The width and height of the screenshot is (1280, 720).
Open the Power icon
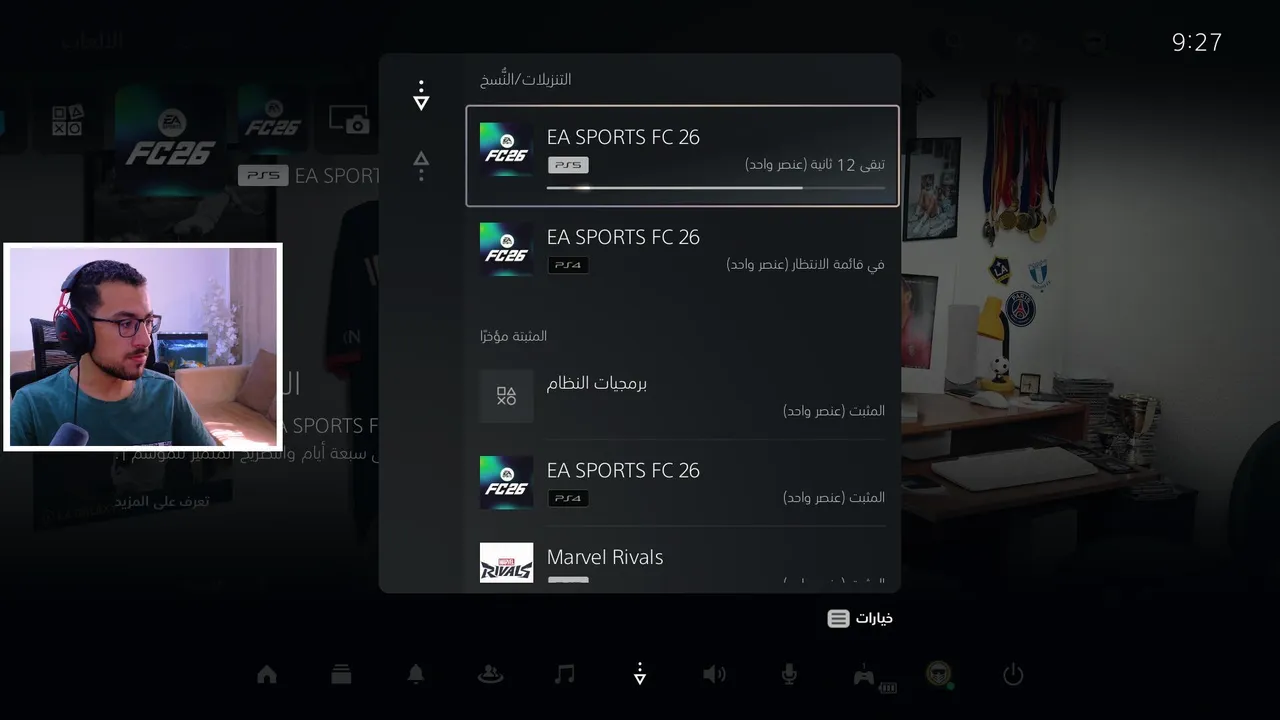pyautogui.click(x=1013, y=675)
